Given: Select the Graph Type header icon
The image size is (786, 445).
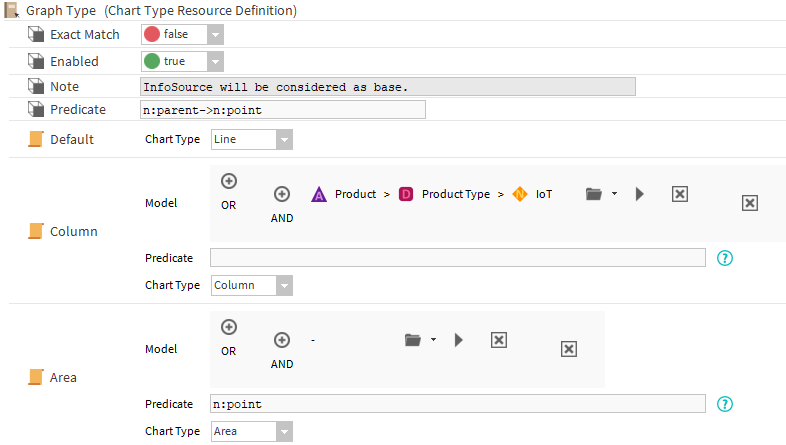Looking at the screenshot, I should (x=12, y=11).
